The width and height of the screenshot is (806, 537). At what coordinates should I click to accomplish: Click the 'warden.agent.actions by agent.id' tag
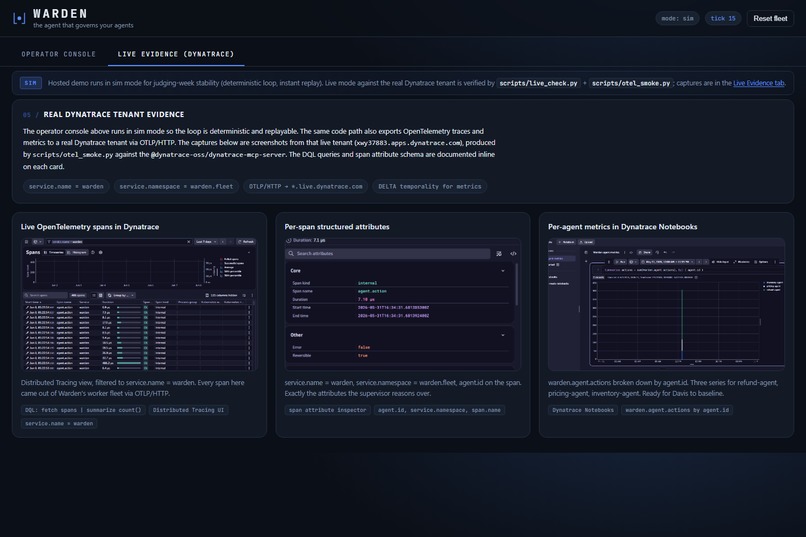677,410
